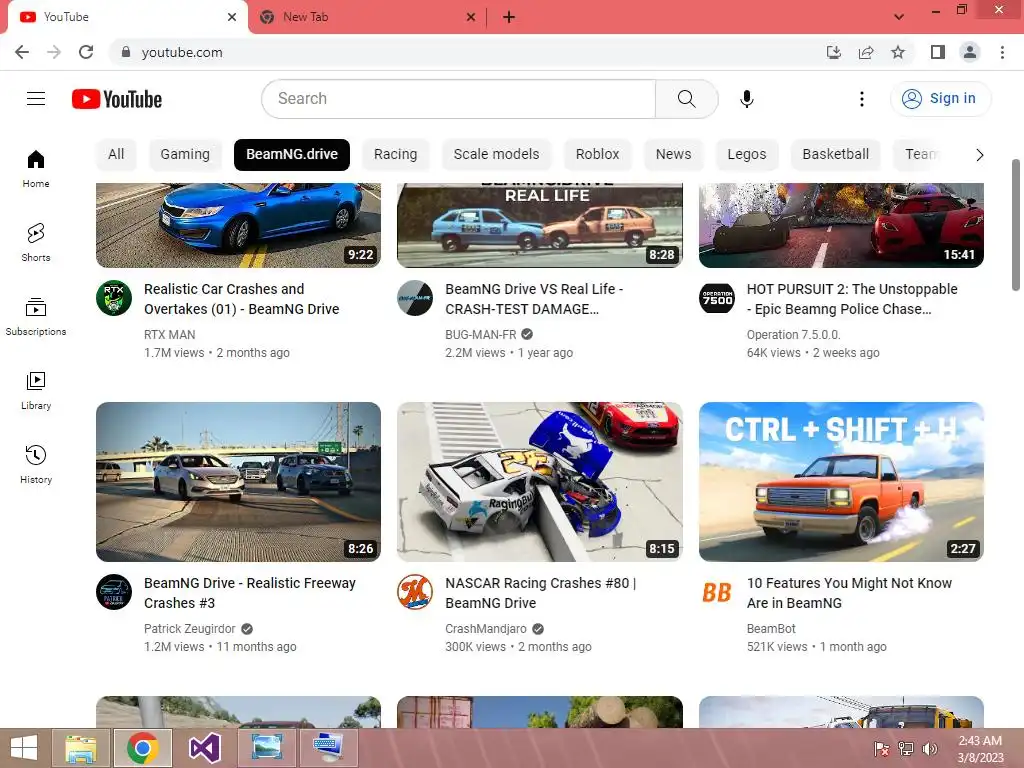Open HOT PURSUIT 2 video title
The width and height of the screenshot is (1024, 768).
(x=852, y=299)
